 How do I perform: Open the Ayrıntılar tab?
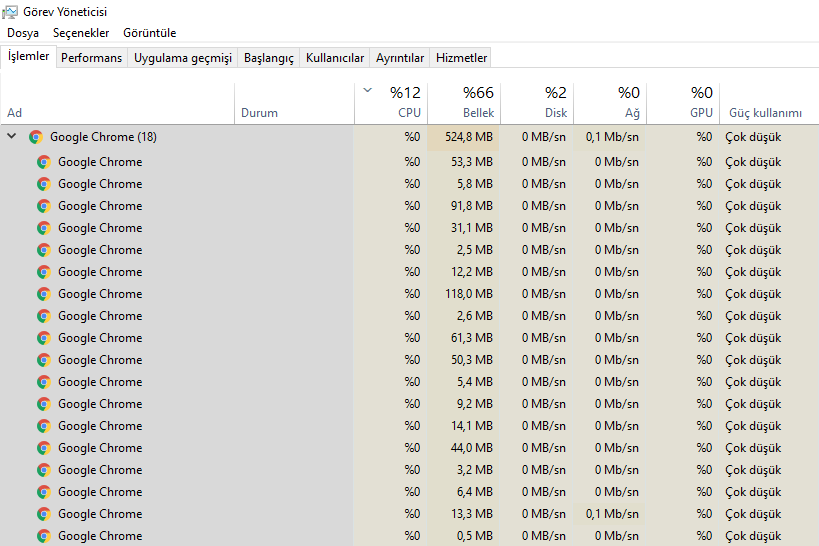(x=400, y=57)
